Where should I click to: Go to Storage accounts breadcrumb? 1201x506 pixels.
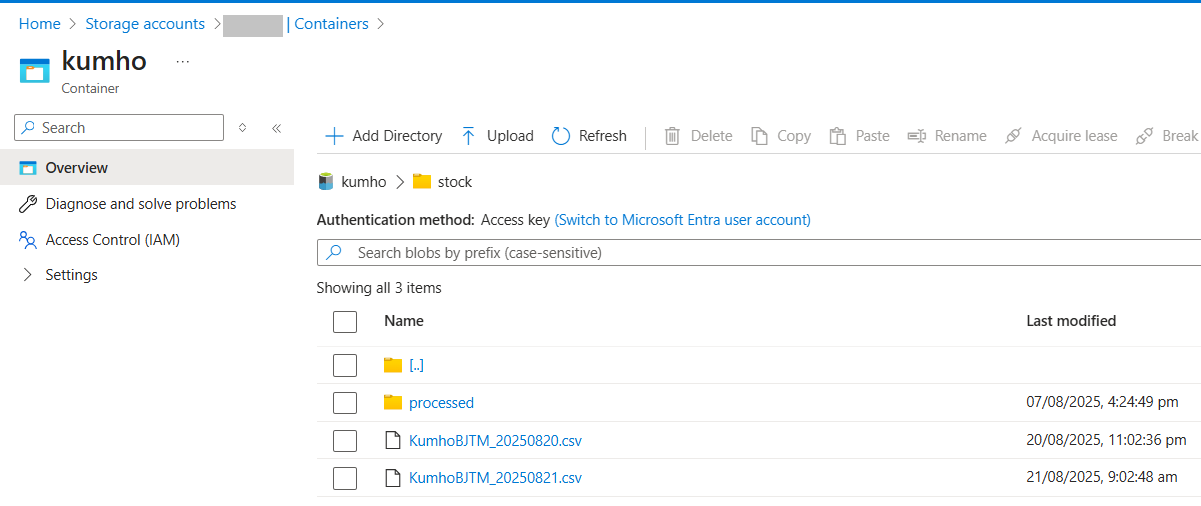(145, 24)
